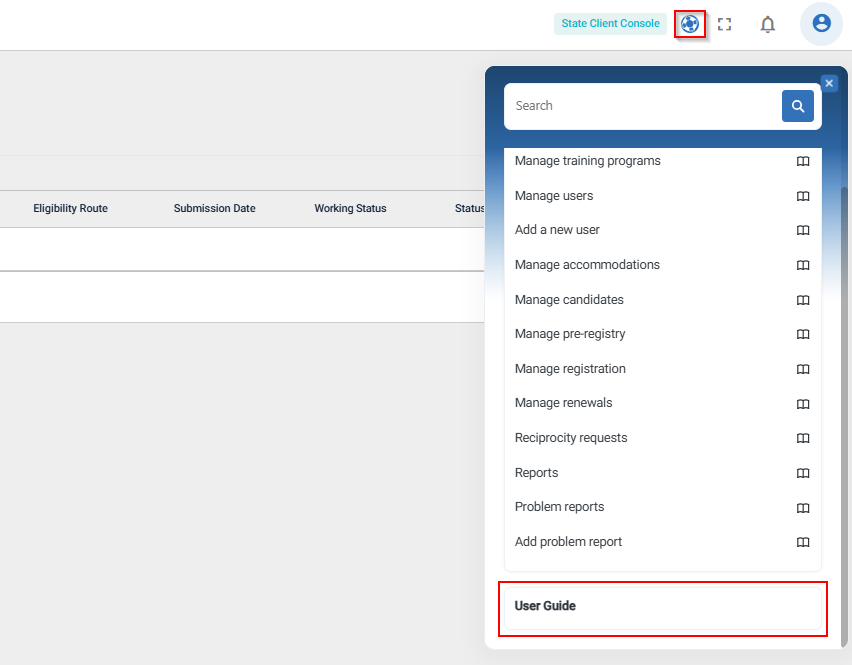Open book icon for Manage users

click(803, 196)
